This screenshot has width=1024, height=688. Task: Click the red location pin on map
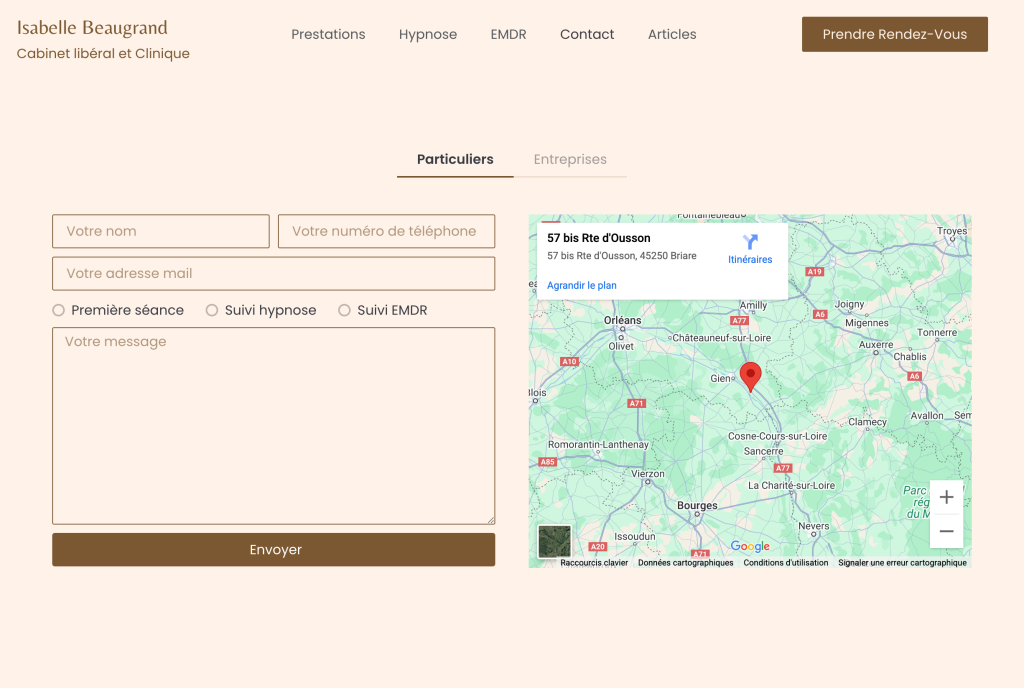pos(750,376)
